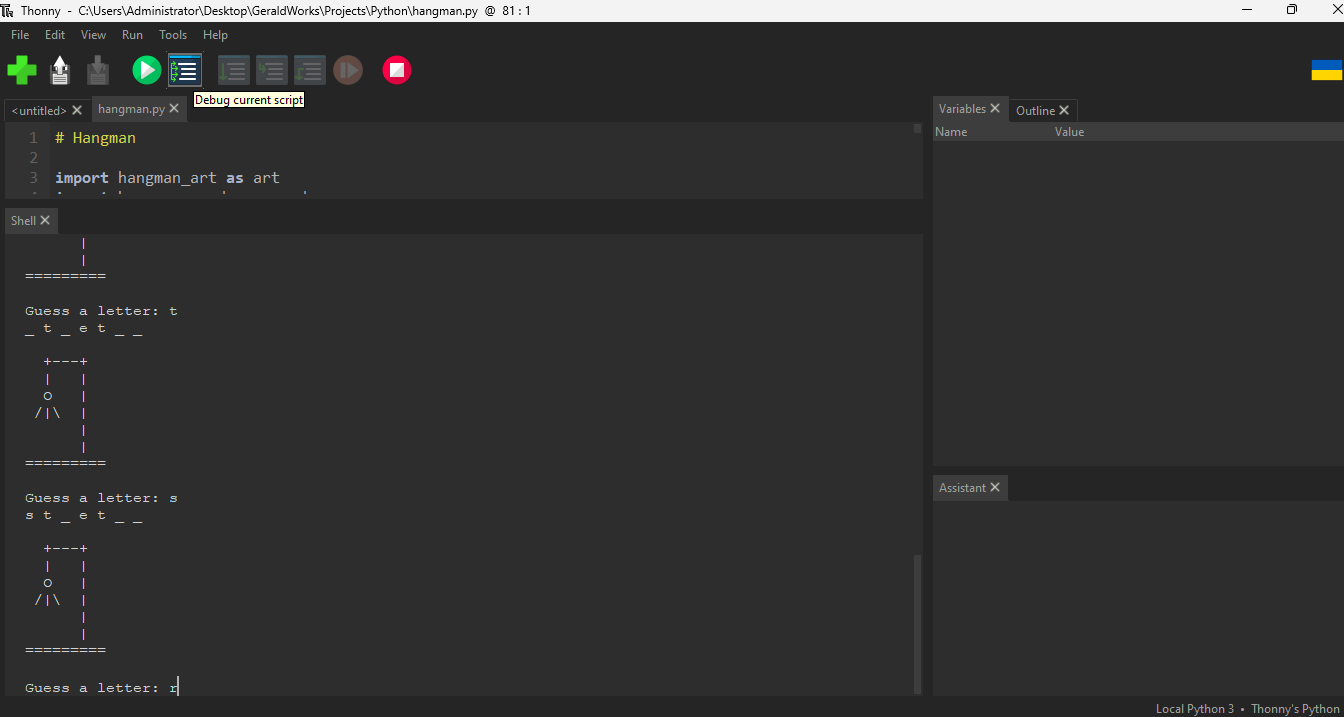The image size is (1344, 717).
Task: Click the Resume debugging icon
Action: point(348,70)
